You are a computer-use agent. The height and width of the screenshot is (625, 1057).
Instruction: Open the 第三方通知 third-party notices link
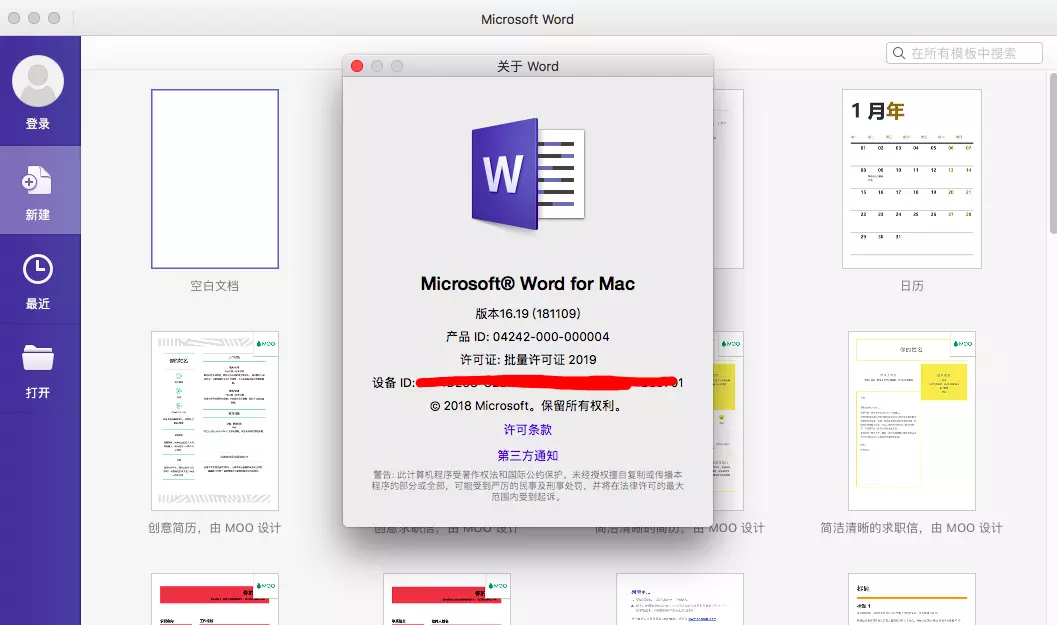click(528, 455)
